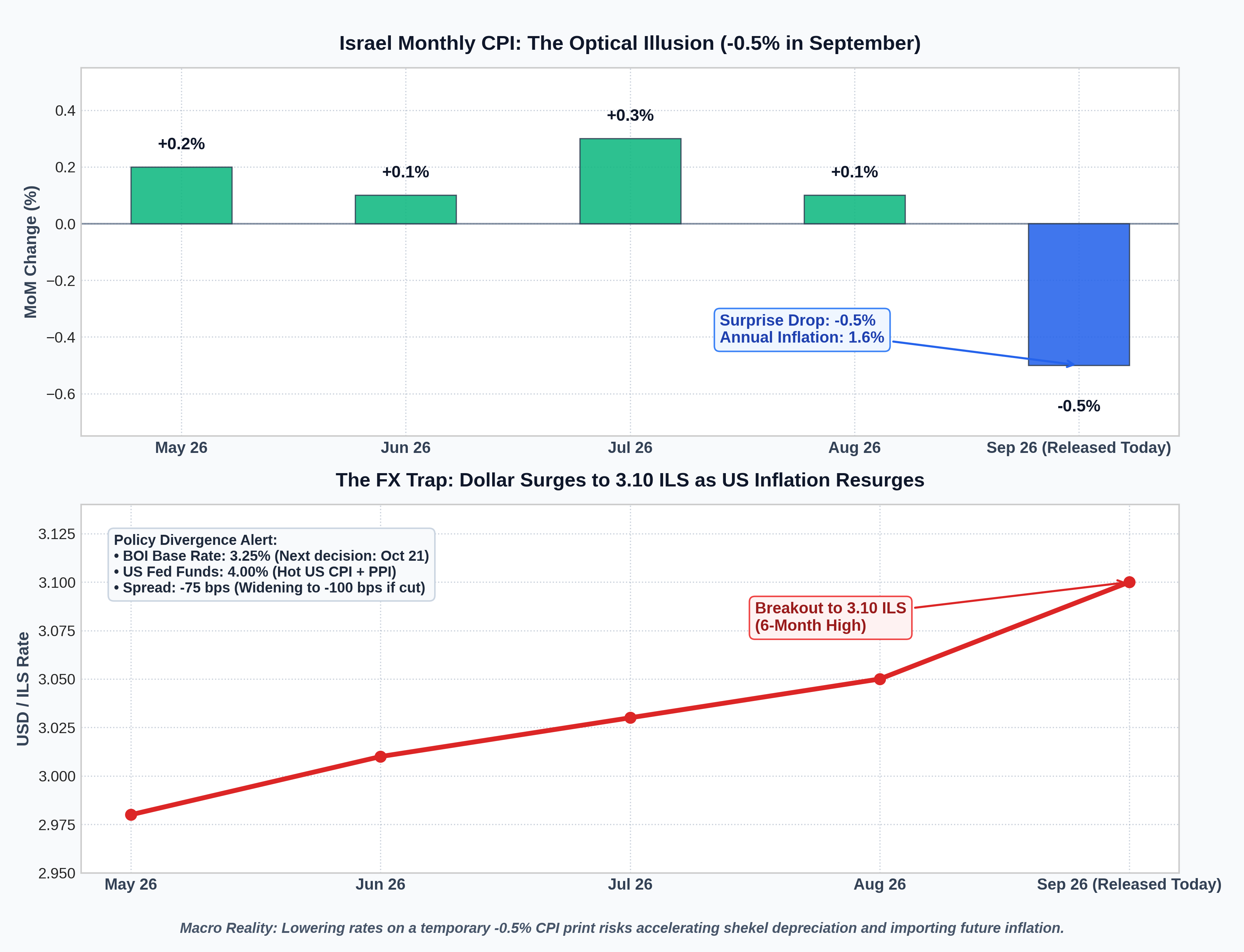
Task: Click the 'BOI Base Rate: 3.25%' bullet line
Action: 272,556
